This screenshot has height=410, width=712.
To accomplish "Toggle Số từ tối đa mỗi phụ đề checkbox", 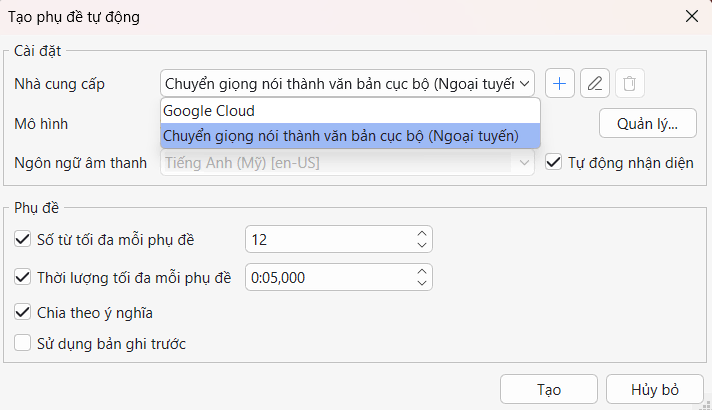I will 22,239.
